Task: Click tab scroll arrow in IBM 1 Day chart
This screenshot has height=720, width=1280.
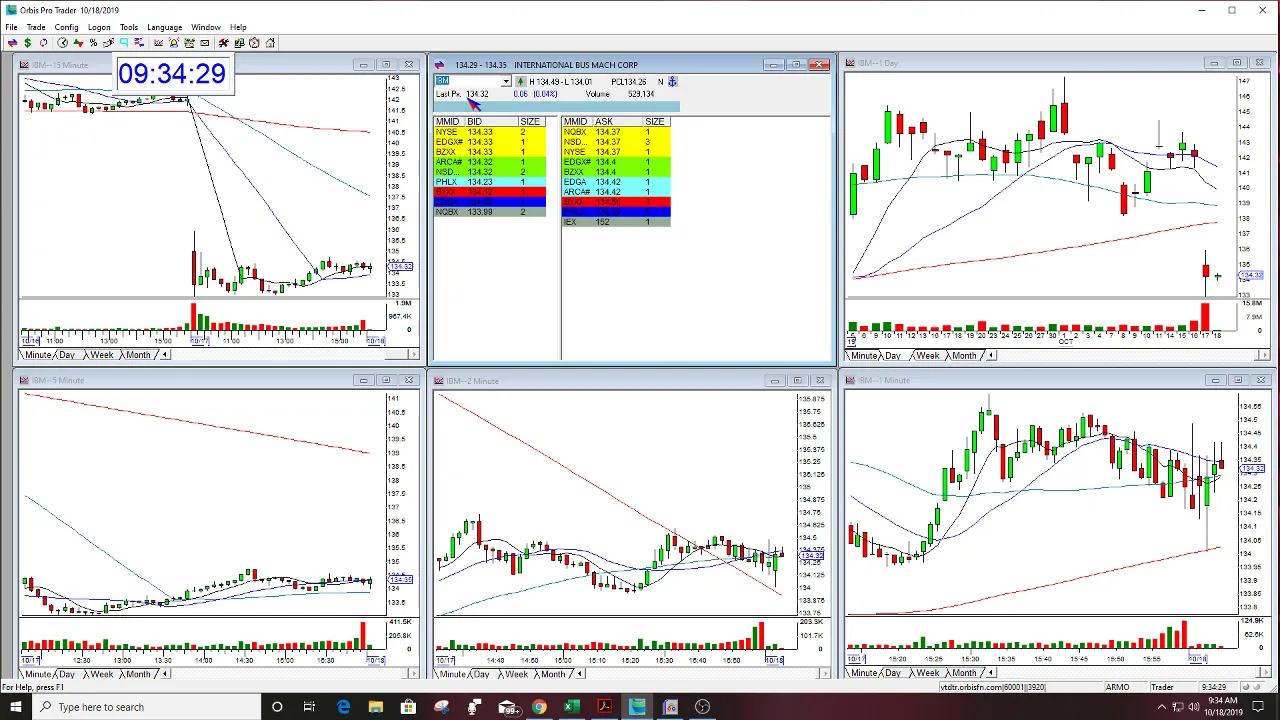Action: (991, 355)
